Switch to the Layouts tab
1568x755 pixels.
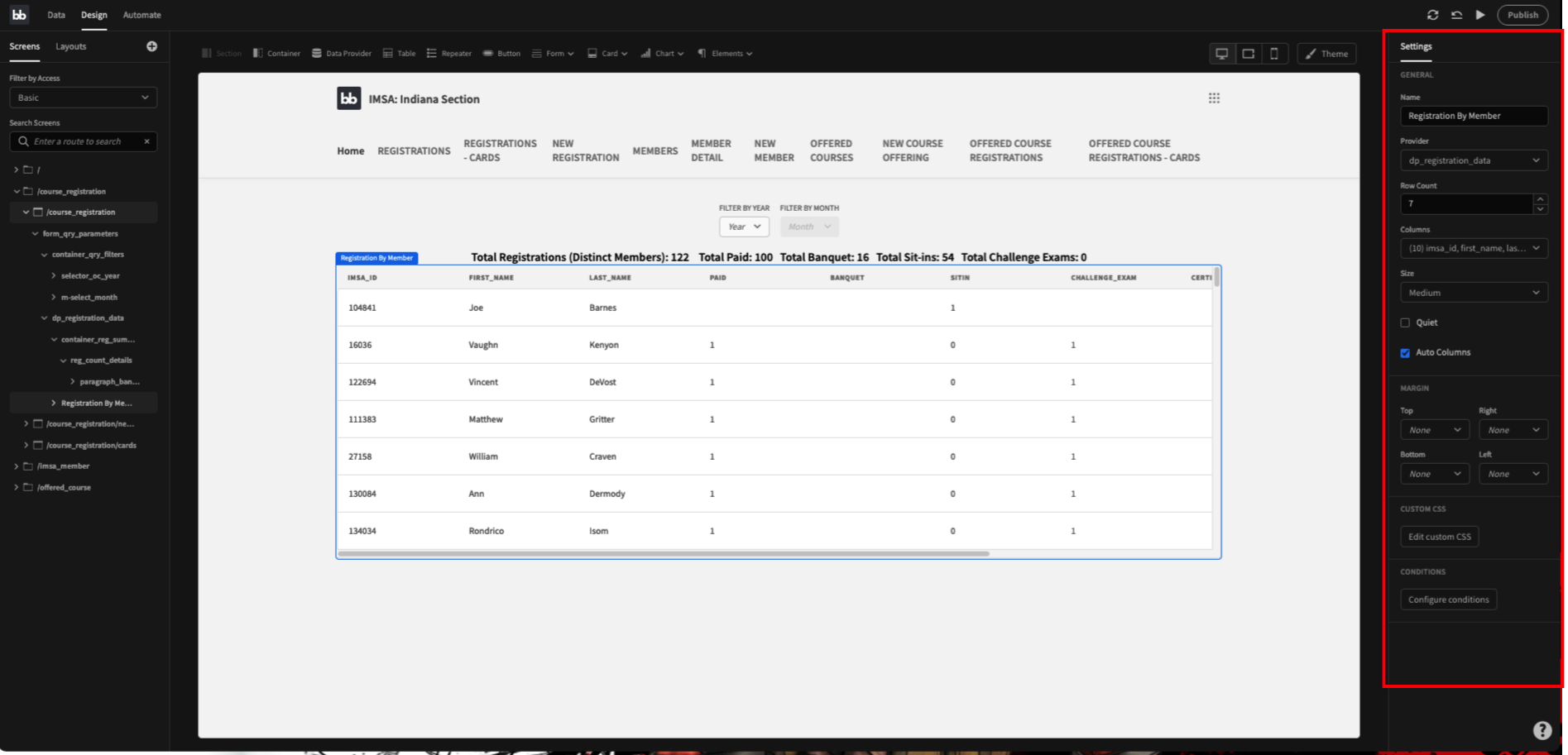[70, 46]
